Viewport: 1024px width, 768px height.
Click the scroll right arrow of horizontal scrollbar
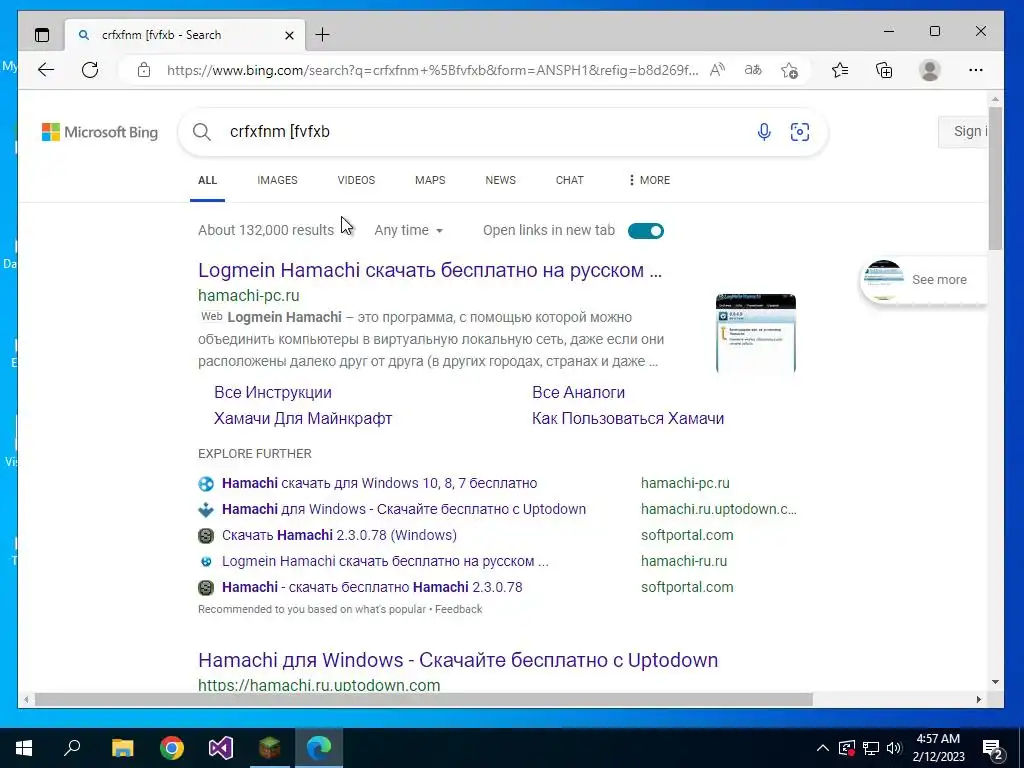pos(978,699)
